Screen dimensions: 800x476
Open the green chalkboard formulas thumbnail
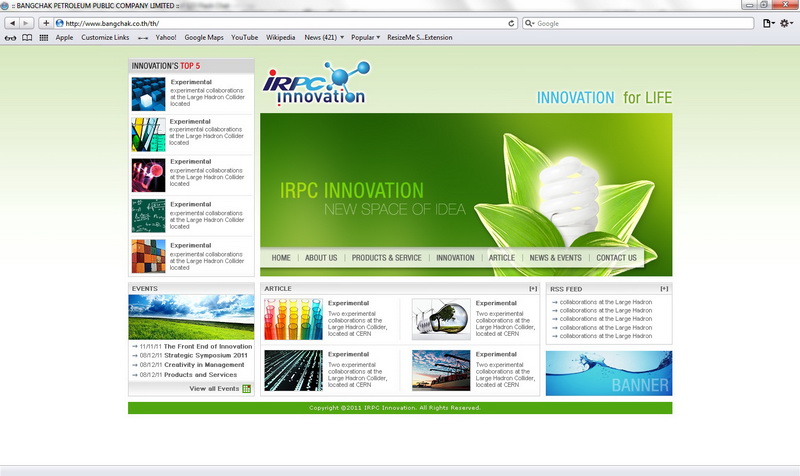(x=148, y=216)
